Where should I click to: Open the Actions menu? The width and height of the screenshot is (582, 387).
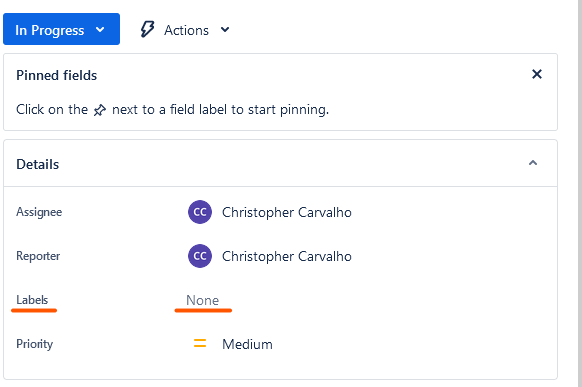185,30
